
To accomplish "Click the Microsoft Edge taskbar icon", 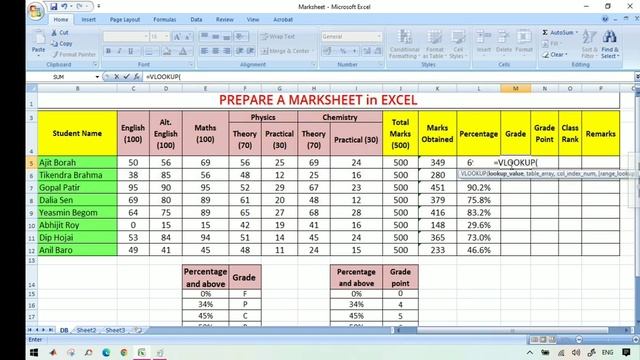I will pos(106,353).
